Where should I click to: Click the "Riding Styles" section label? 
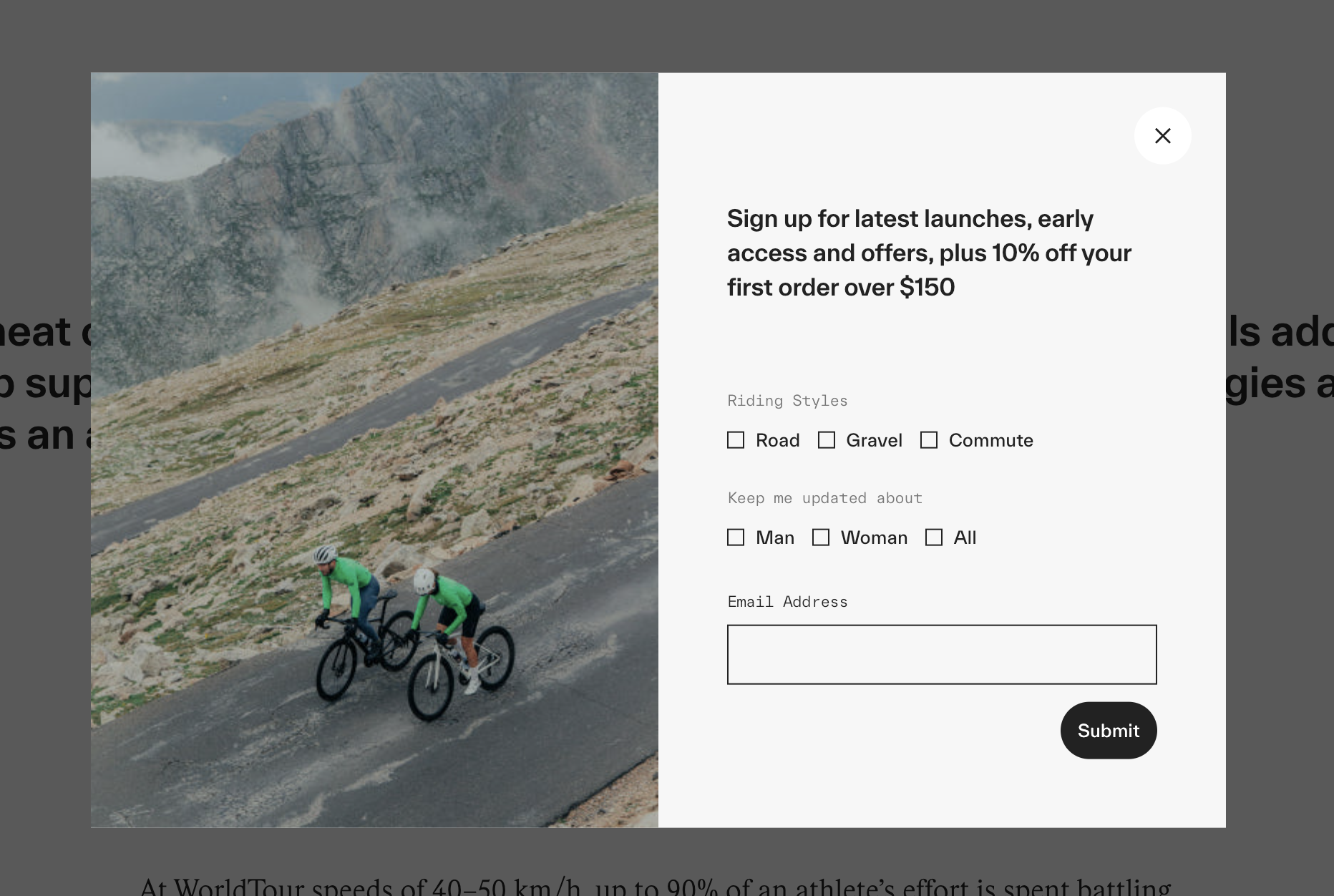pos(787,401)
